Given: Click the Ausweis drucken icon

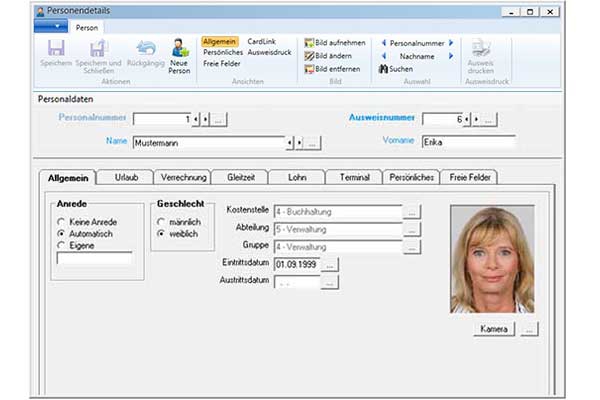Looking at the screenshot, I should tap(481, 49).
